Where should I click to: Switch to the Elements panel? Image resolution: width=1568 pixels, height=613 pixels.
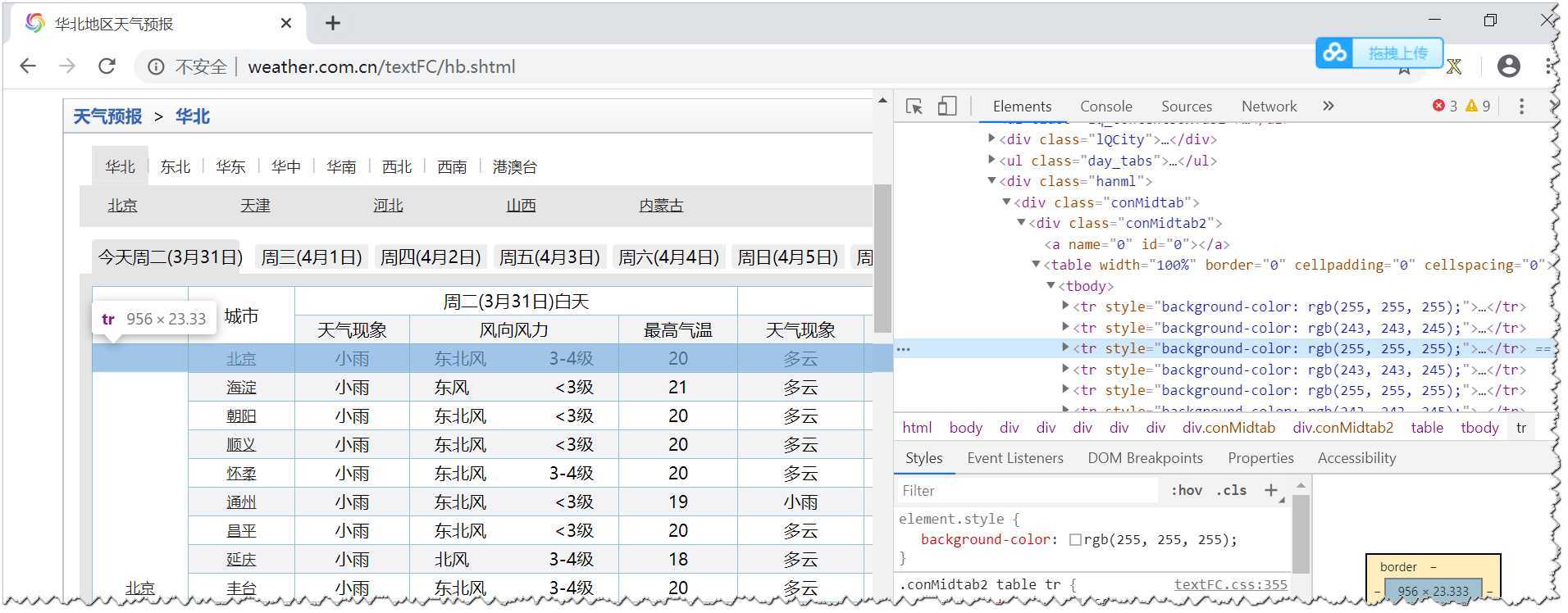(1022, 107)
